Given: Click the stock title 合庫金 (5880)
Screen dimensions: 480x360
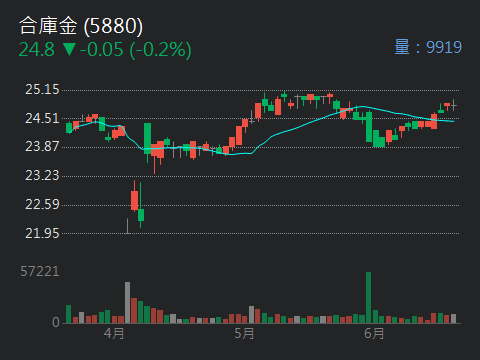Looking at the screenshot, I should pos(81,26).
